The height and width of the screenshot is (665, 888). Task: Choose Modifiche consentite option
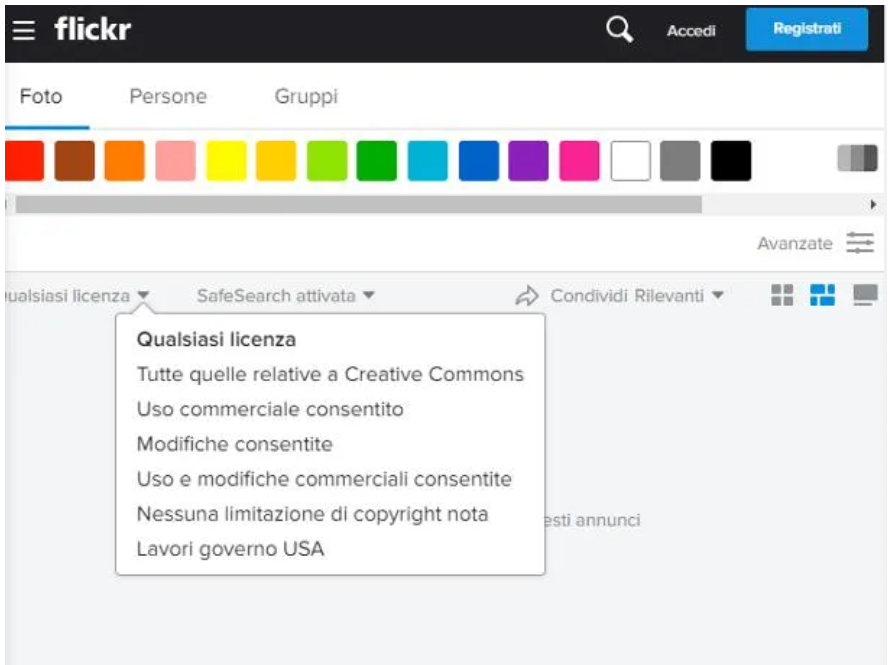point(234,444)
